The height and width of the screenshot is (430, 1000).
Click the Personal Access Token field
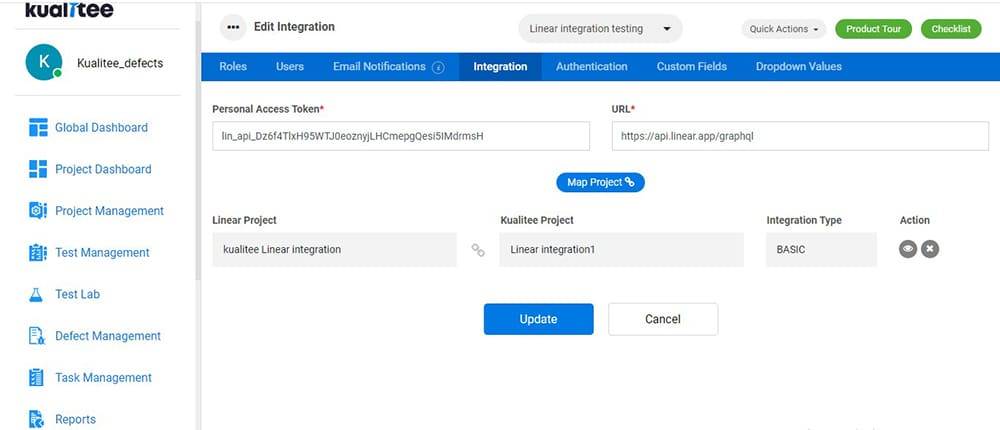click(401, 136)
